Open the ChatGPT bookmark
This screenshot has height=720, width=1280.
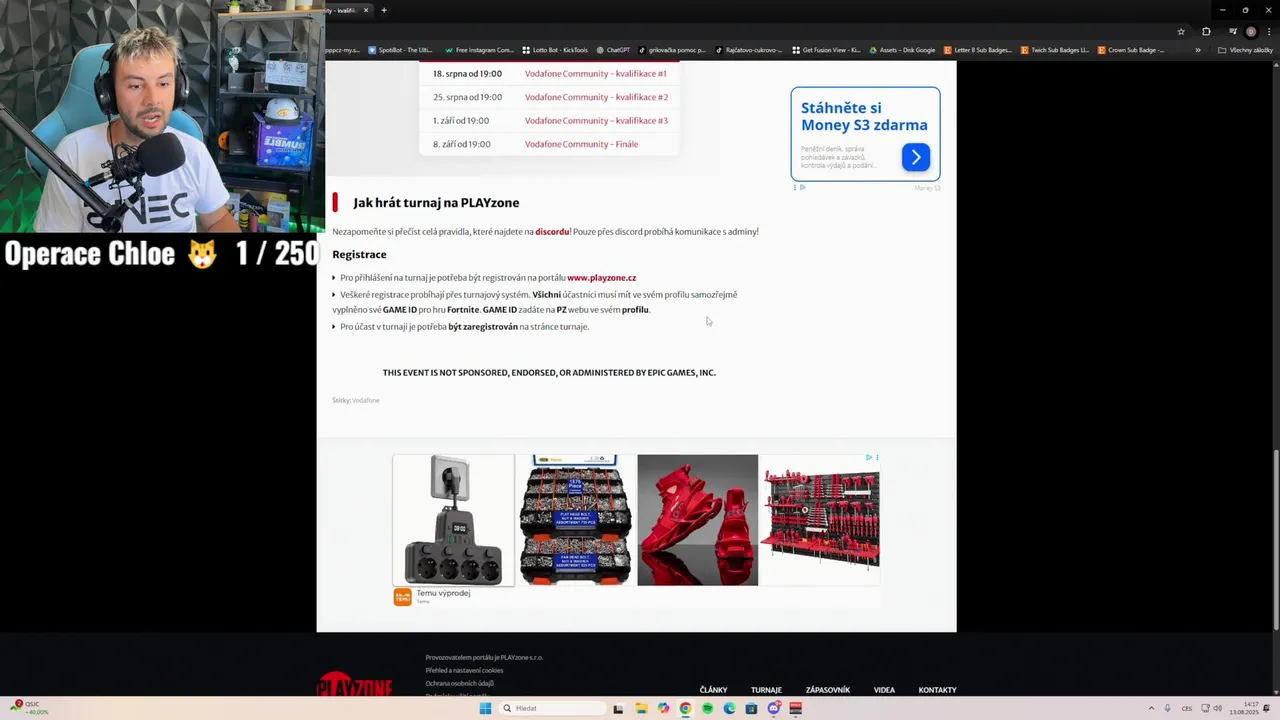tap(613, 50)
